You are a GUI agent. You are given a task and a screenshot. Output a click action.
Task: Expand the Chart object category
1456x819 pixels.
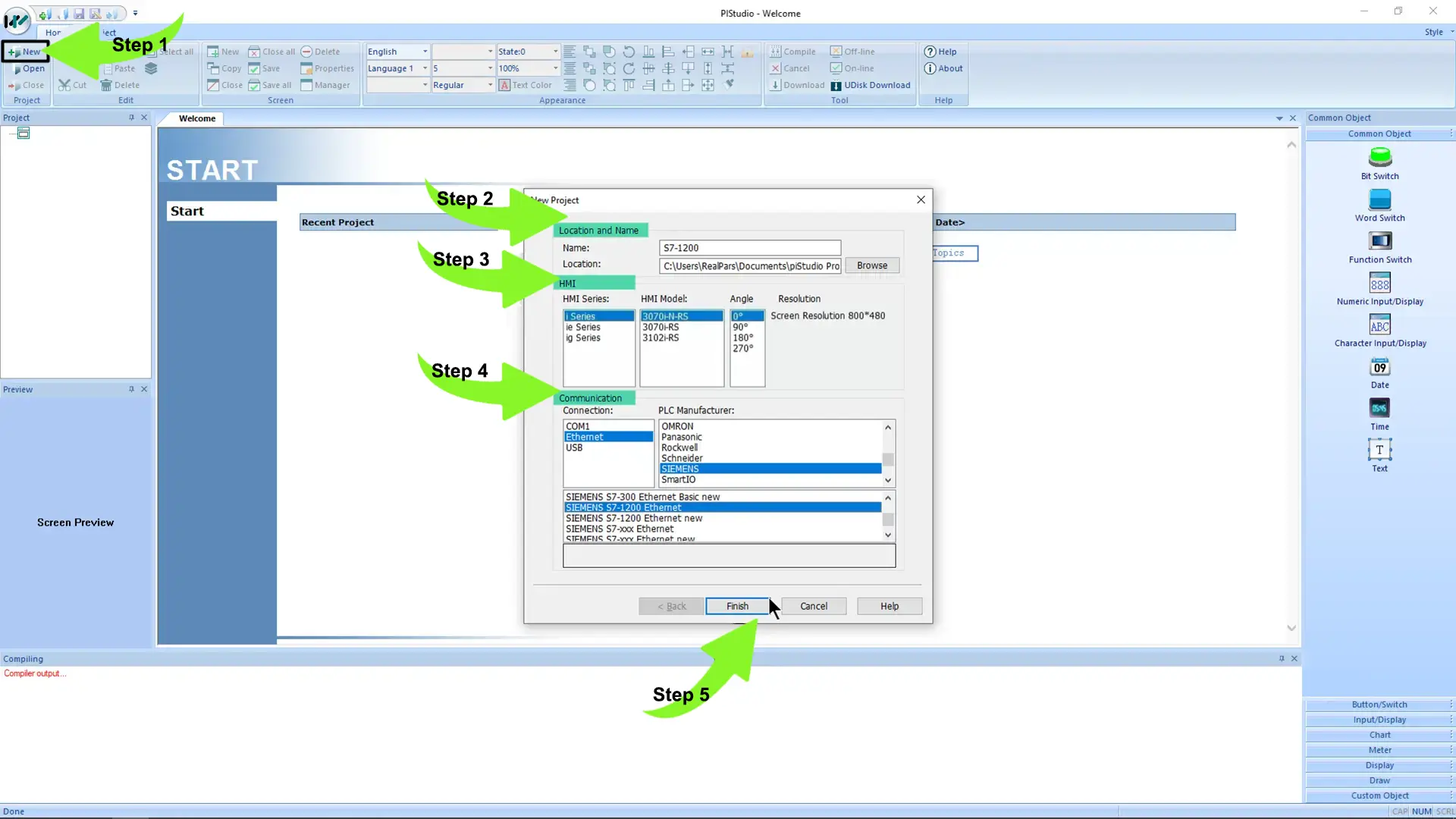point(1379,735)
